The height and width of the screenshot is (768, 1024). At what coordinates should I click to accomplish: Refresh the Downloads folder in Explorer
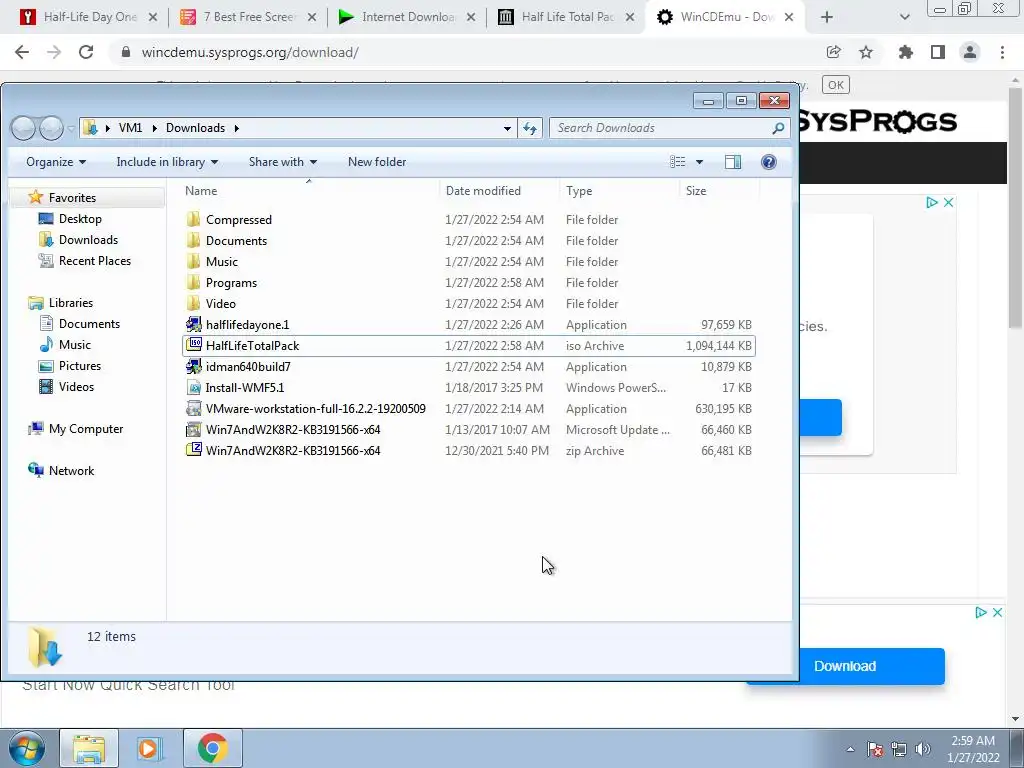(x=530, y=128)
